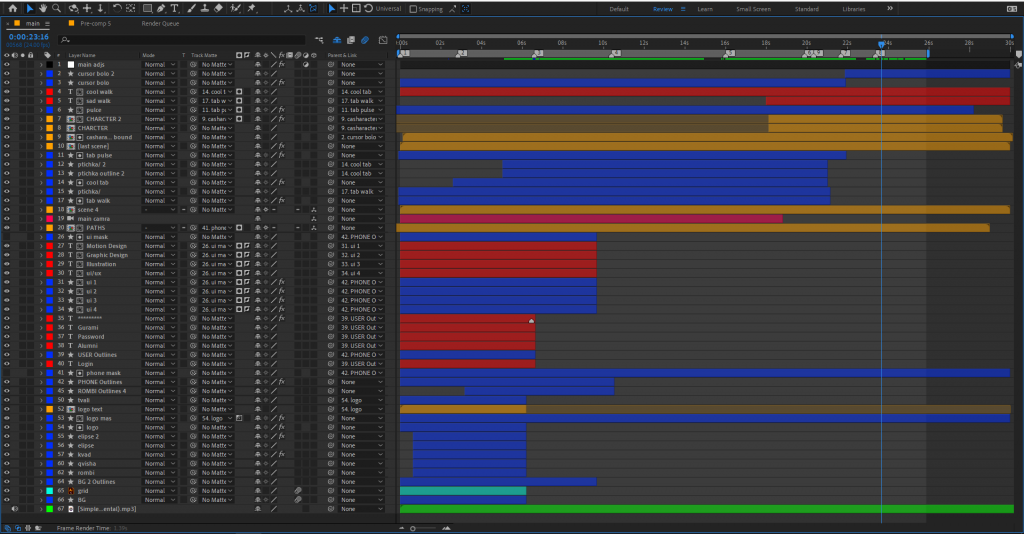Viewport: 1024px width, 534px height.
Task: Toggle visibility of cursor bolo 2 layer
Action: (x=7, y=73)
